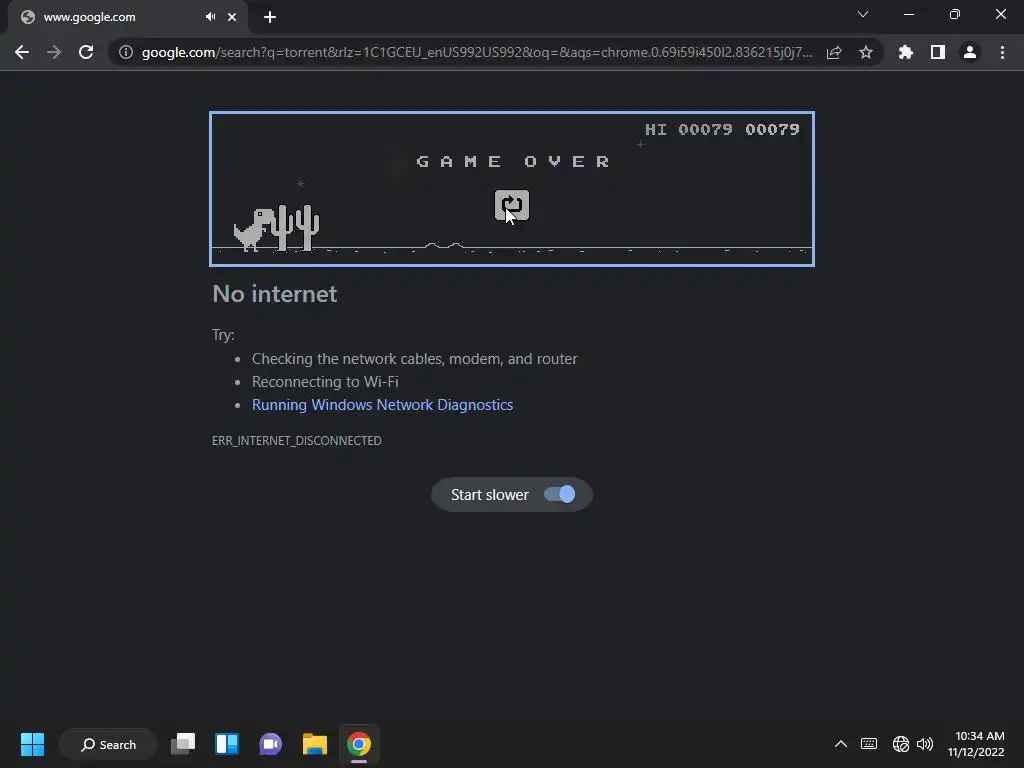
Task: Minimize the Chrome window
Action: 908,14
